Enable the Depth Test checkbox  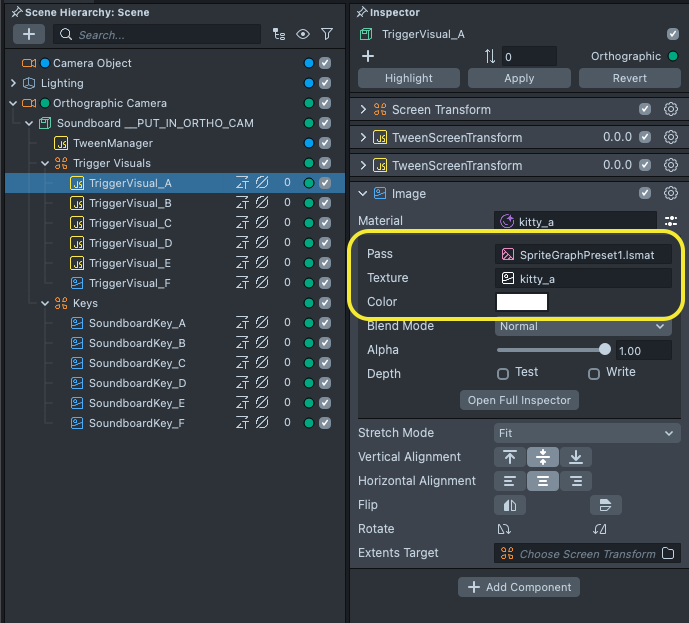(503, 373)
